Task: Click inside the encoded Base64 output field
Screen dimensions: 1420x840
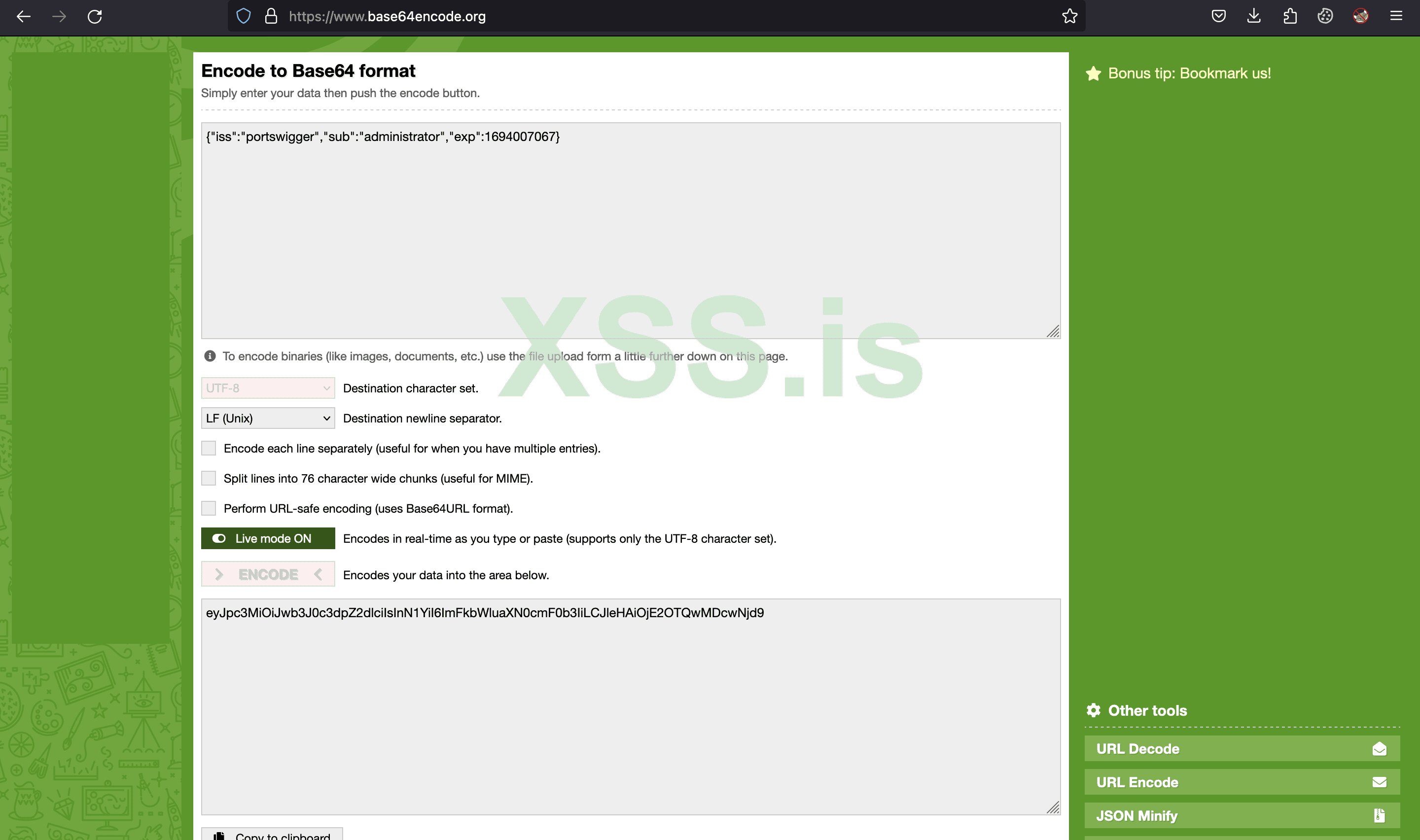Action: tap(630, 707)
